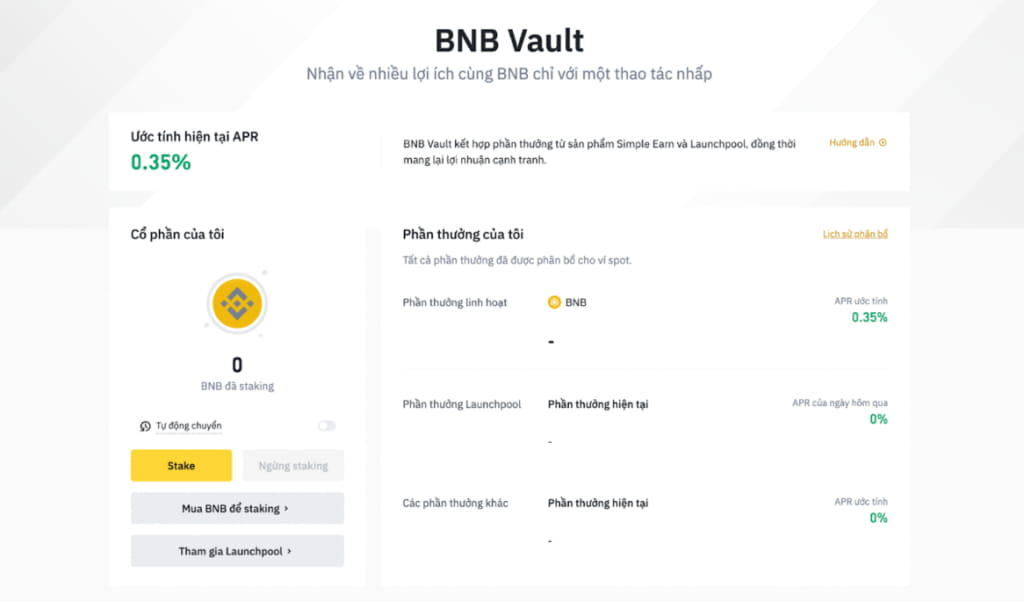Click the auto-transfer circular icon beside Tự động chuyển
Viewport: 1024px width, 602px height.
(x=146, y=425)
